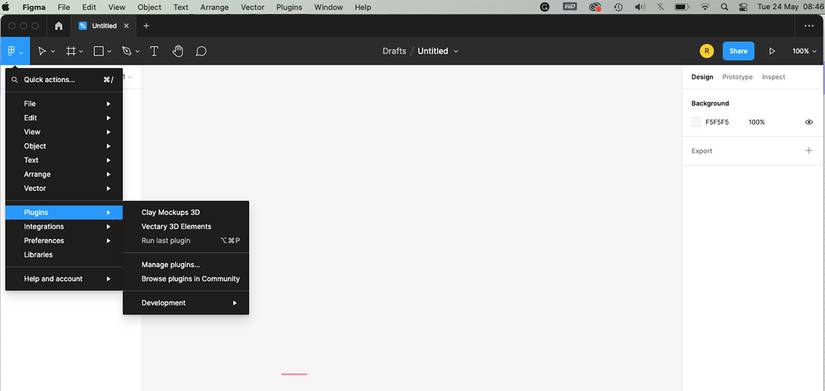Click the volume icon in menu bar
825x391 pixels.
[x=640, y=7]
